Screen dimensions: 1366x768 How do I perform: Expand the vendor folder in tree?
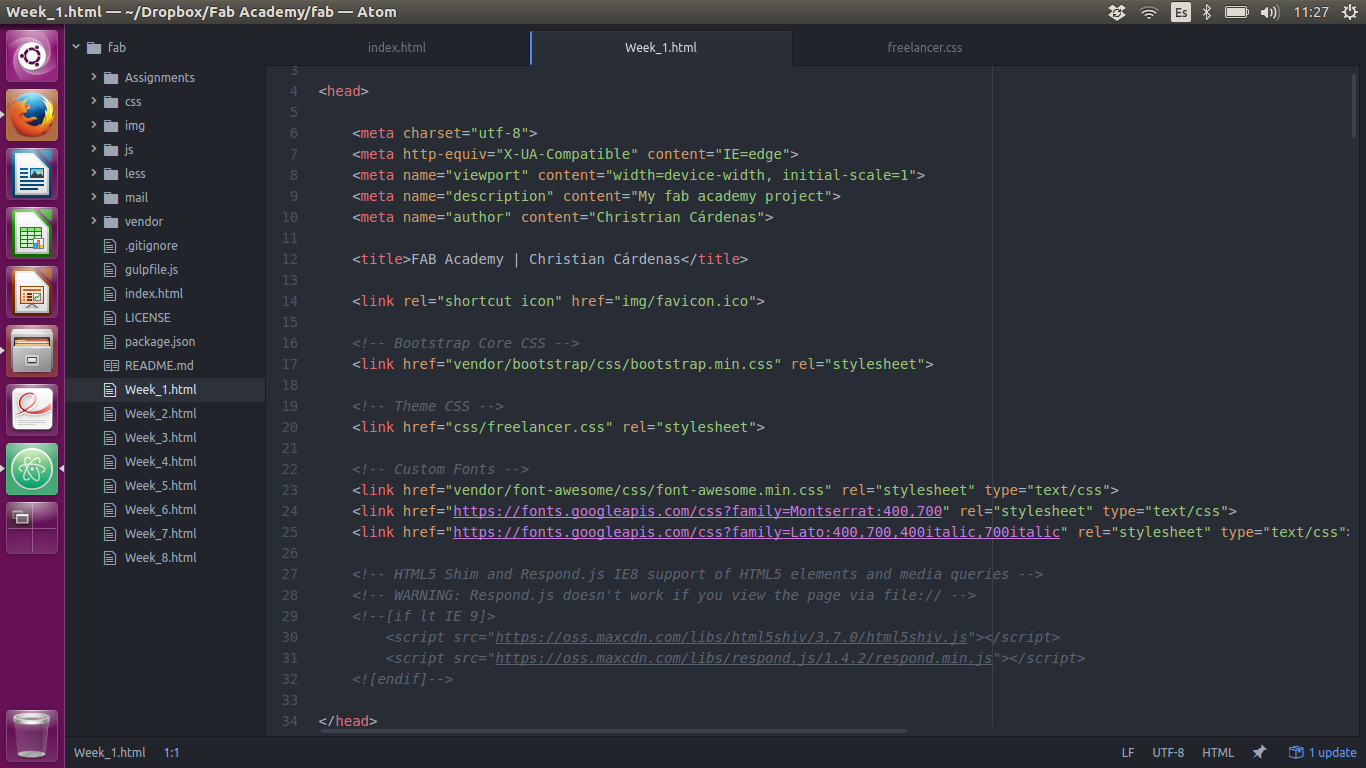(143, 221)
